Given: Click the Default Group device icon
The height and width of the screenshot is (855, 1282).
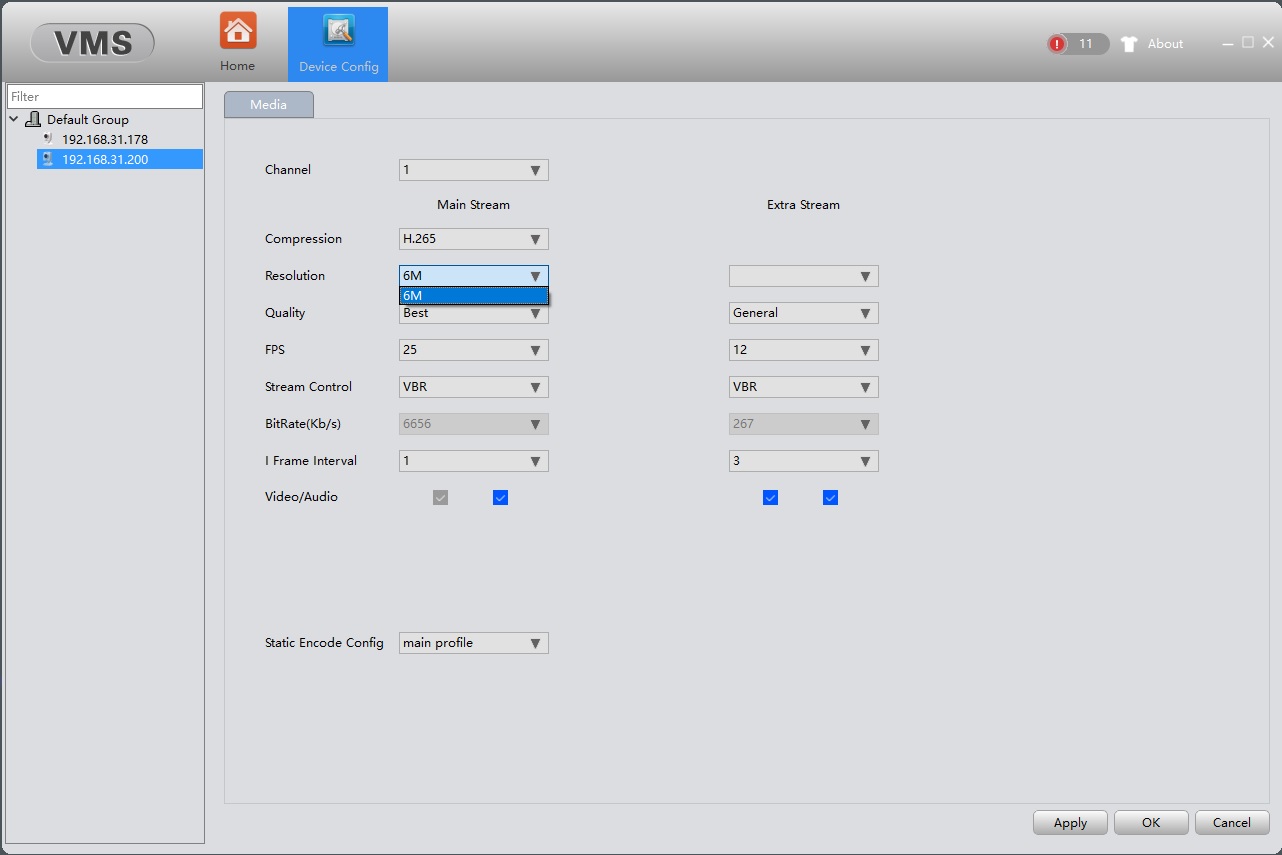Looking at the screenshot, I should point(33,120).
